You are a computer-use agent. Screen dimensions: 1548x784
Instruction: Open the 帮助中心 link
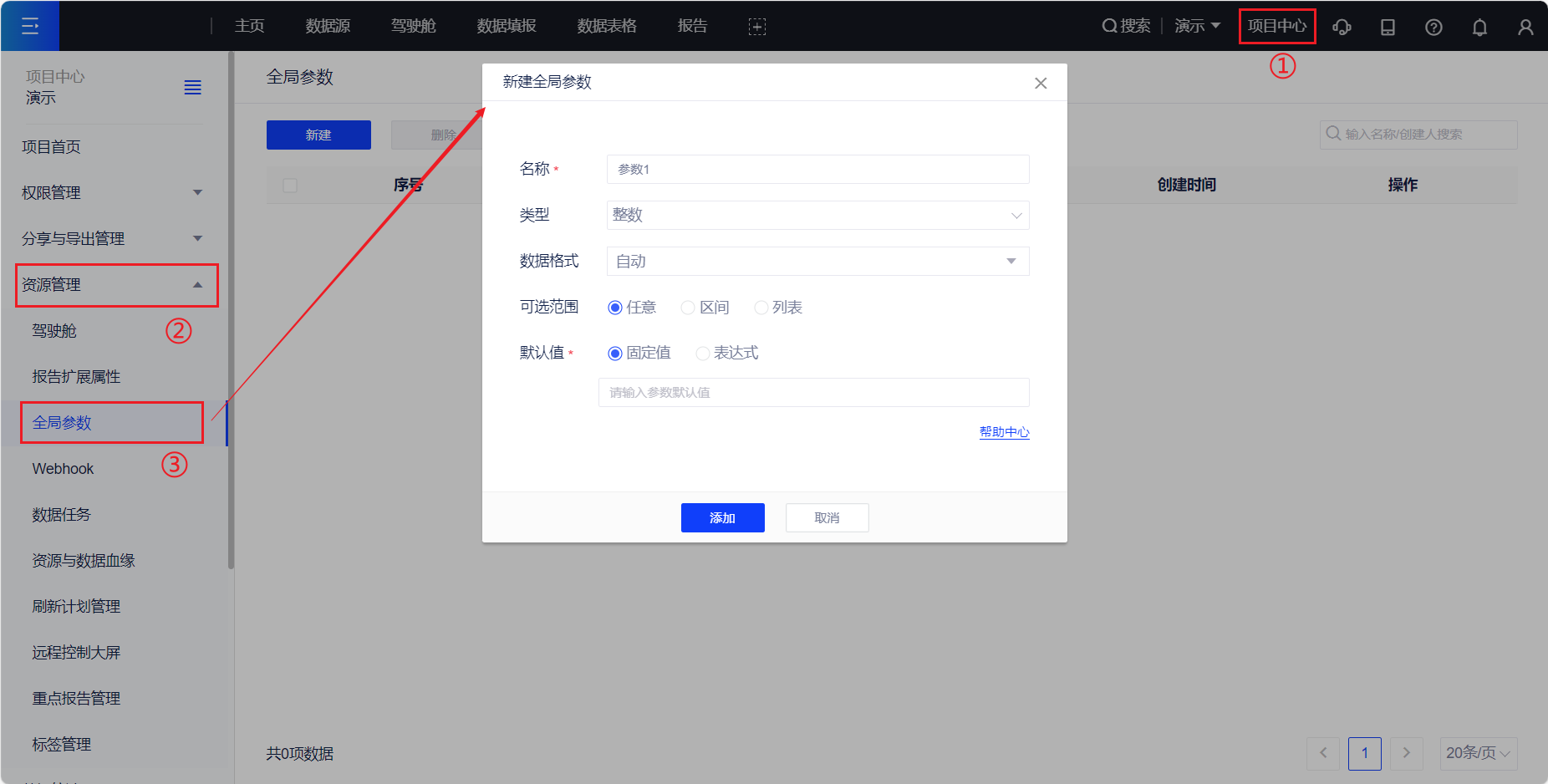pyautogui.click(x=1004, y=432)
